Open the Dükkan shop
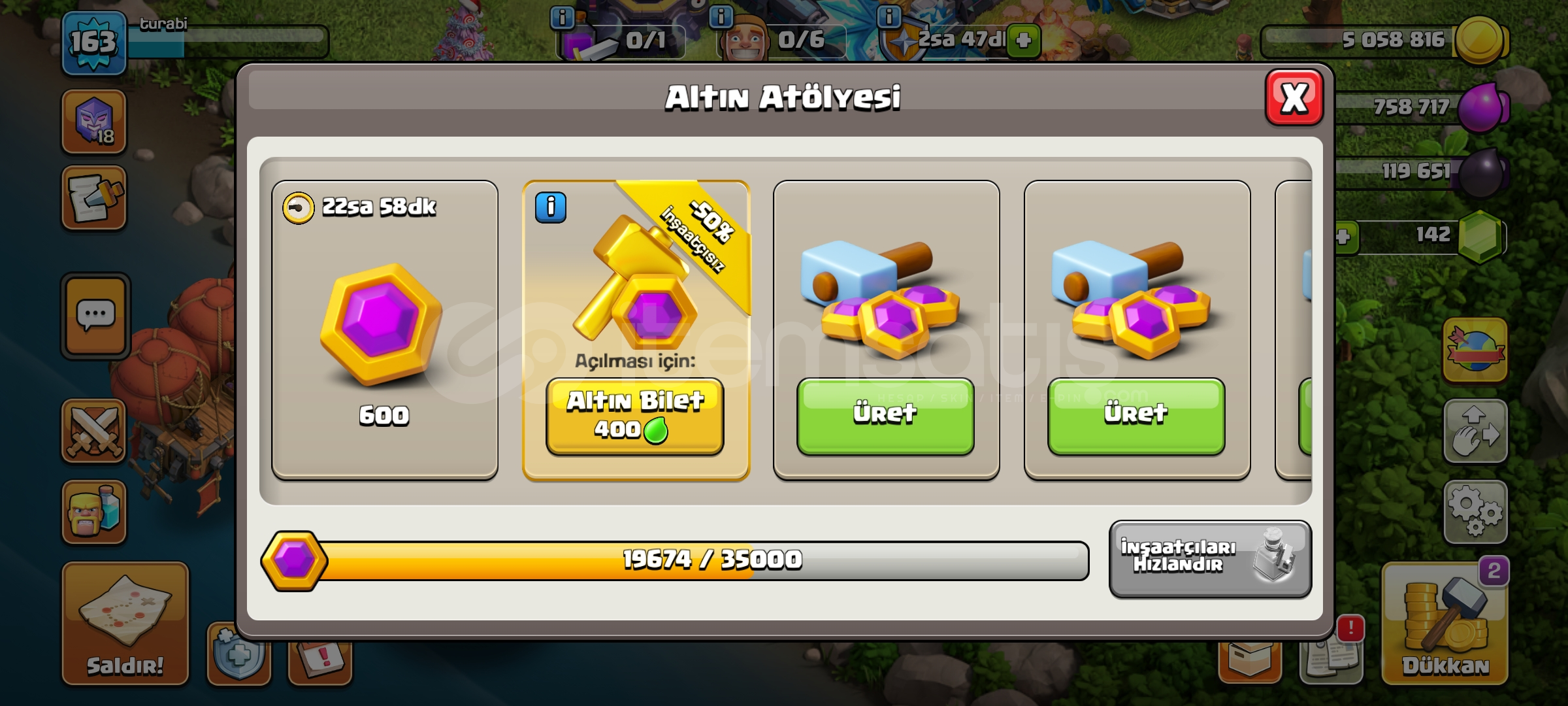Image resolution: width=1568 pixels, height=706 pixels. pyautogui.click(x=1445, y=623)
